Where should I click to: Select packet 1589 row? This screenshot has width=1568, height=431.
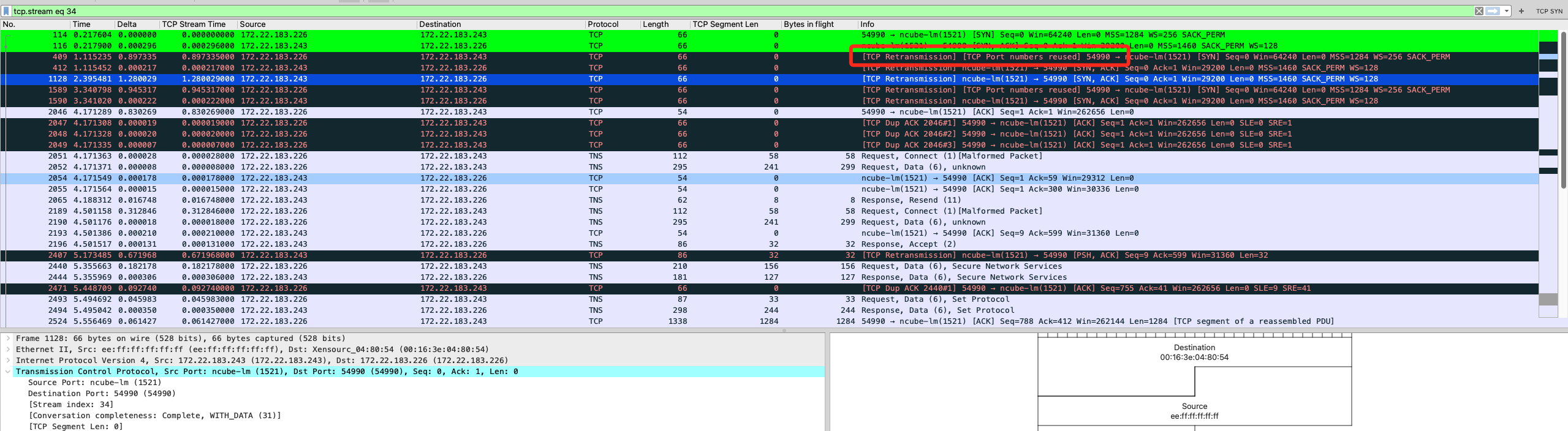click(x=769, y=90)
